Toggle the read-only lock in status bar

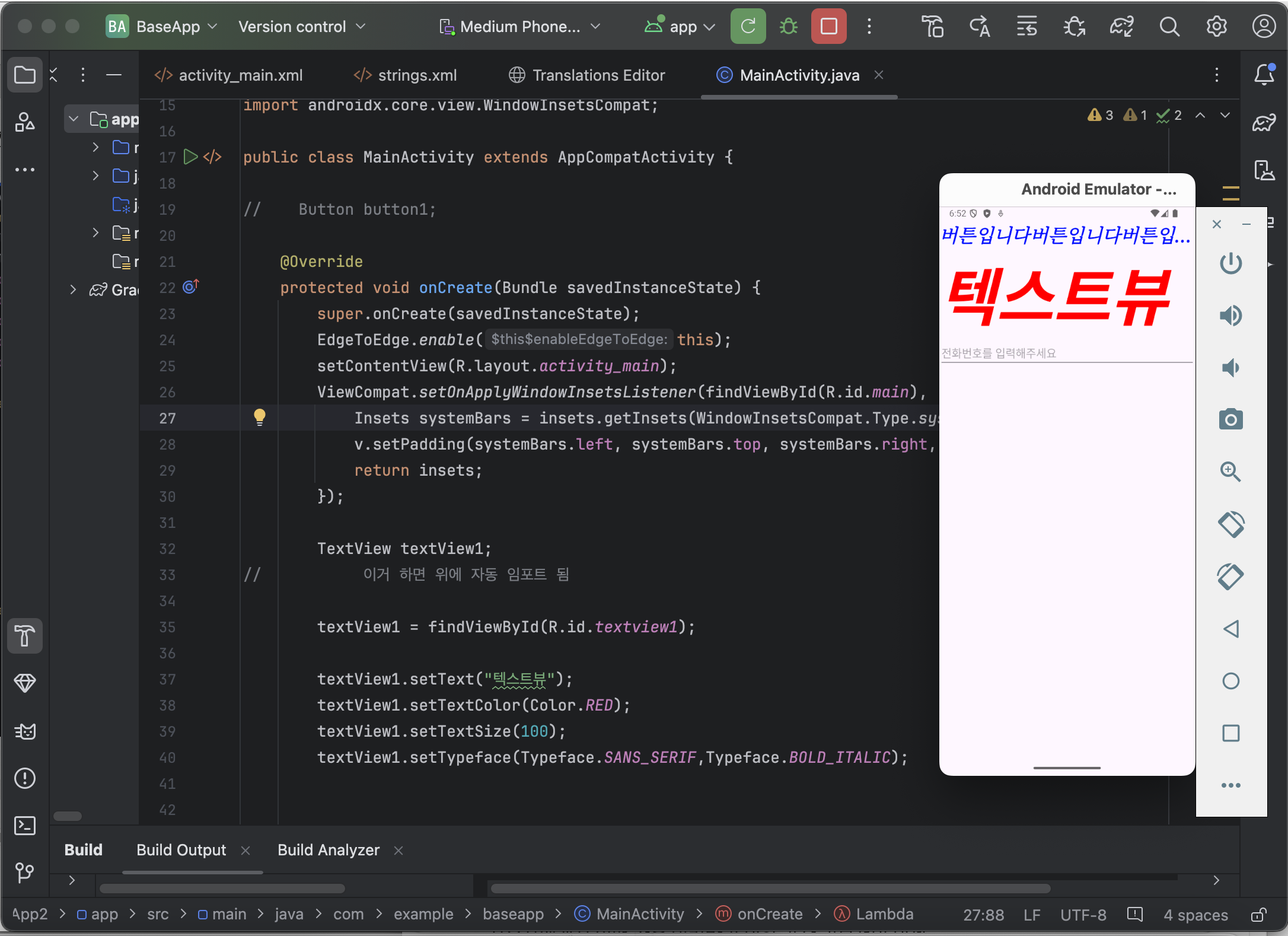(1258, 915)
